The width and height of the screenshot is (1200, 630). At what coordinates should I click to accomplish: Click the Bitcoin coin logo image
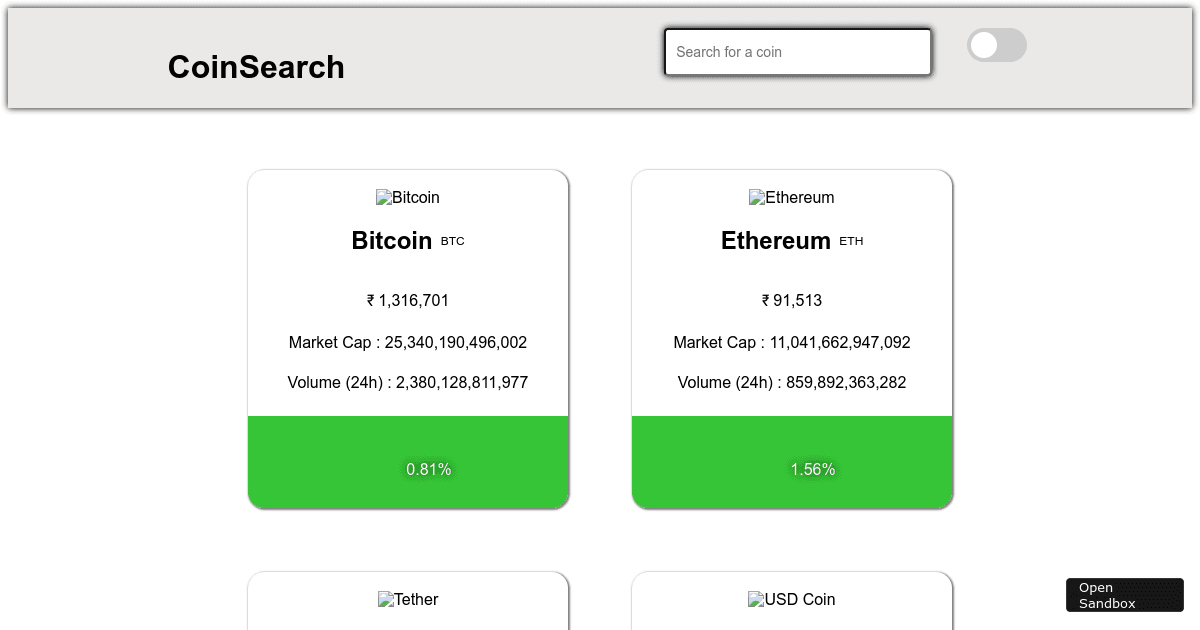[408, 197]
